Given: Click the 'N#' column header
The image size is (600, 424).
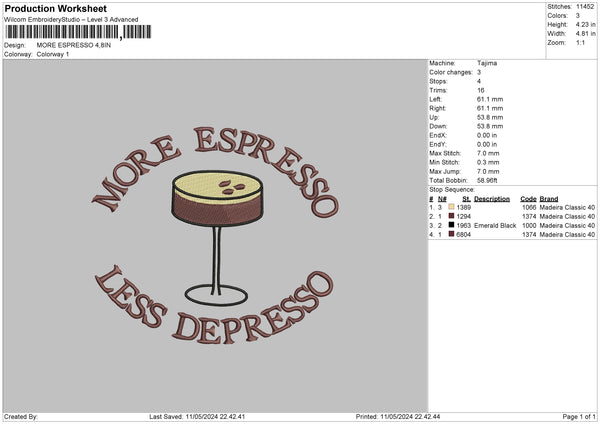Looking at the screenshot, I should pos(442,199).
